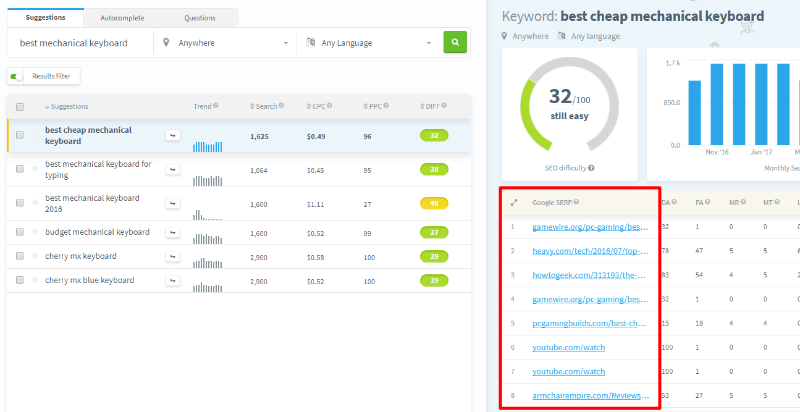Open the pcgamingbuilds.com SERP result link
800x412 pixels.
[x=589, y=323]
